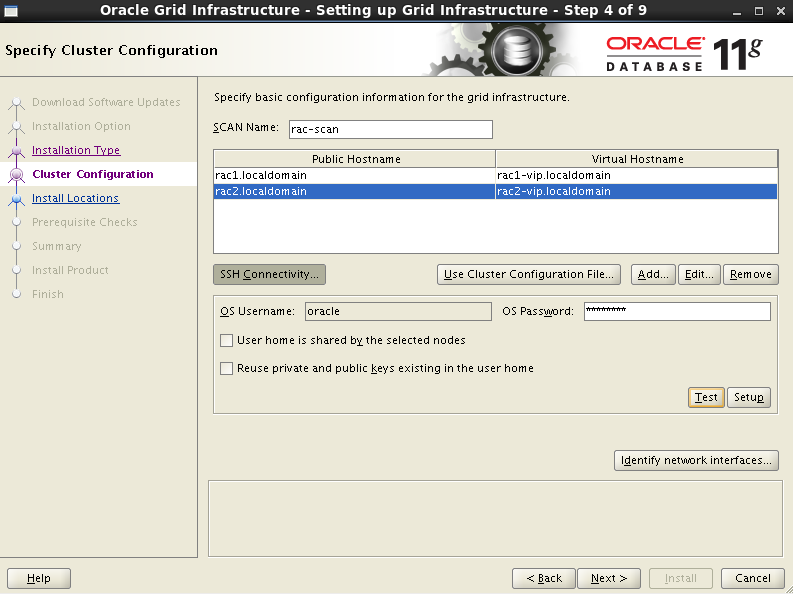Select the rac2-vip.localdomain cell
Viewport: 793px width, 594px height.
click(636, 192)
